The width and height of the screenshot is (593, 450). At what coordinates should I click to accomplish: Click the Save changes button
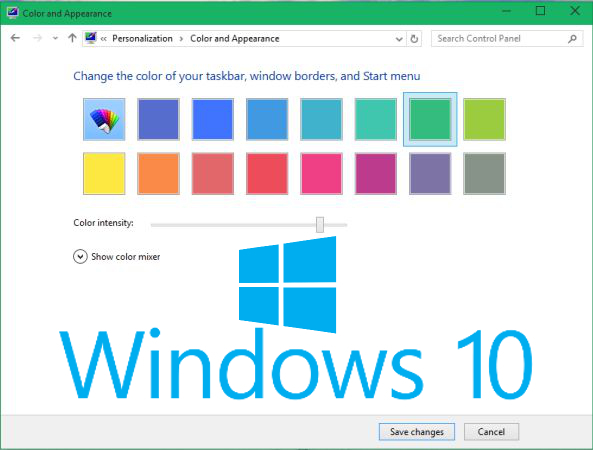coord(417,432)
